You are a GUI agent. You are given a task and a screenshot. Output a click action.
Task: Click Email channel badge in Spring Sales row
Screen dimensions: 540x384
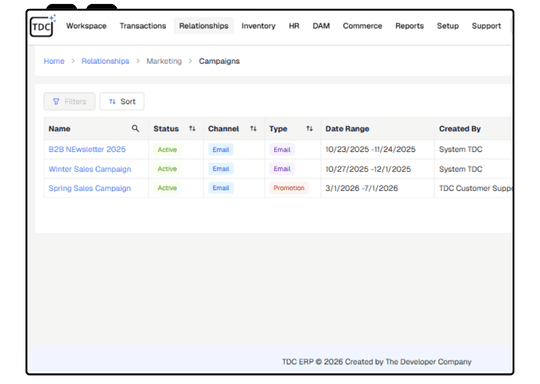point(221,188)
